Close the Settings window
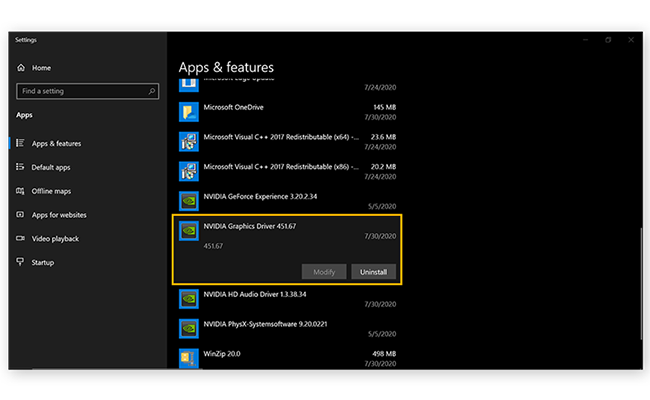The image size is (650, 400). pyautogui.click(x=631, y=40)
